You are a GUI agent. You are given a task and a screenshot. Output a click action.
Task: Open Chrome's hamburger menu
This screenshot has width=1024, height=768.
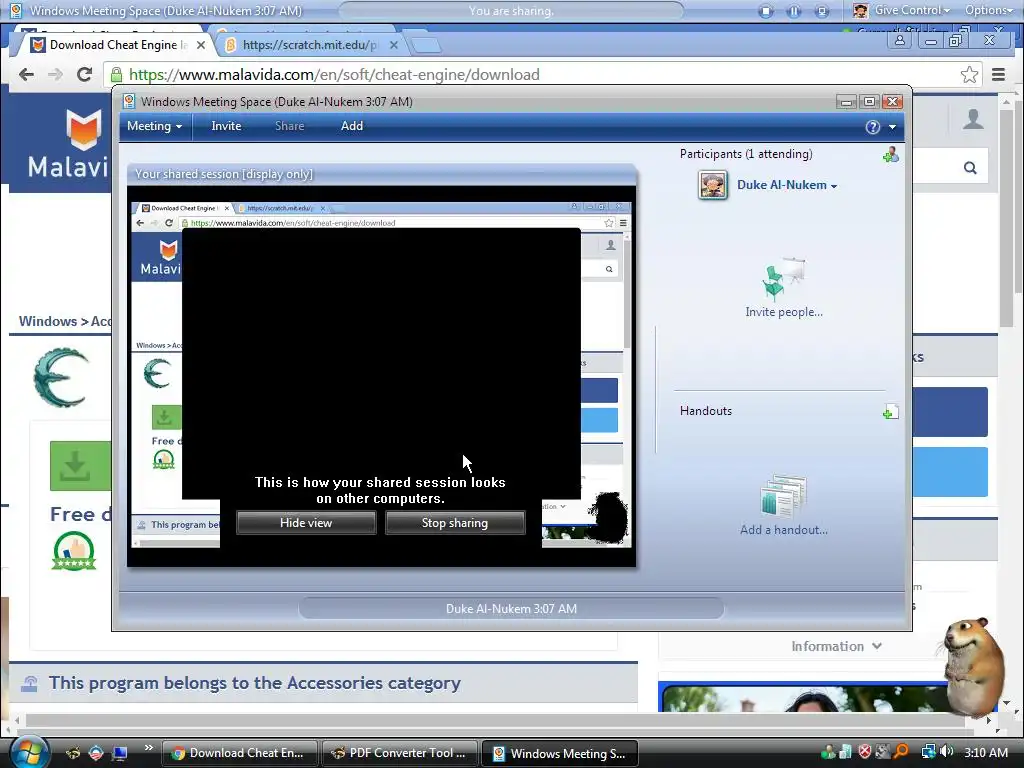tap(998, 74)
